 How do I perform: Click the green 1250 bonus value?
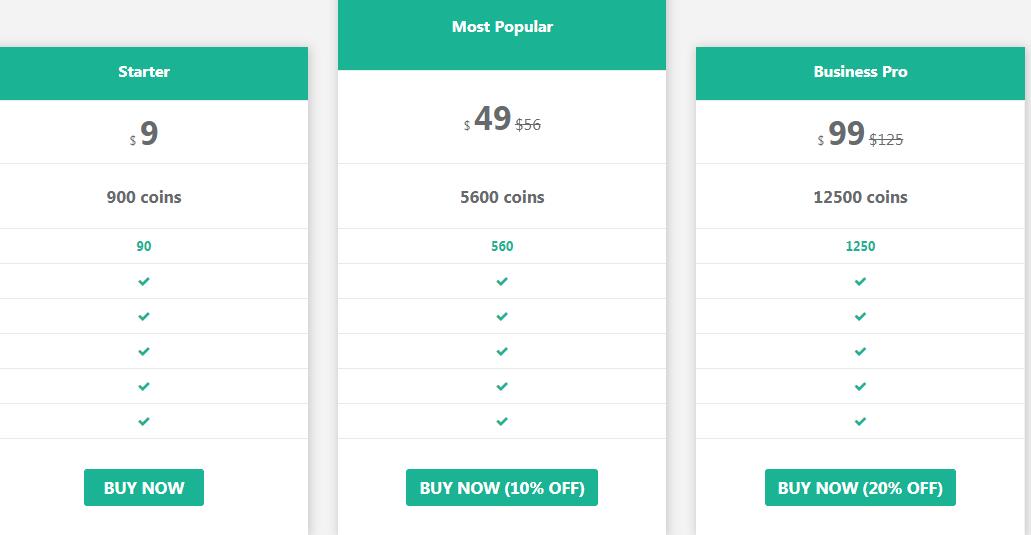coord(860,246)
